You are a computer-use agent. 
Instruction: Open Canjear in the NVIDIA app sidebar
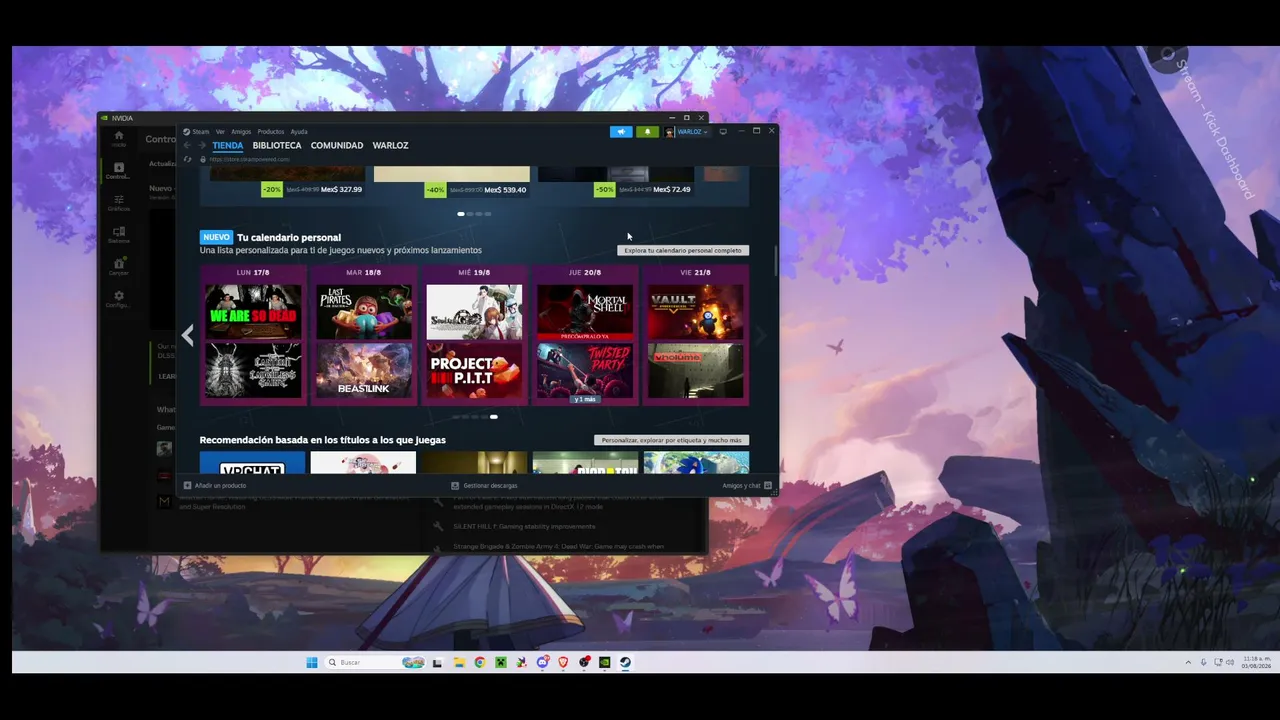click(119, 267)
